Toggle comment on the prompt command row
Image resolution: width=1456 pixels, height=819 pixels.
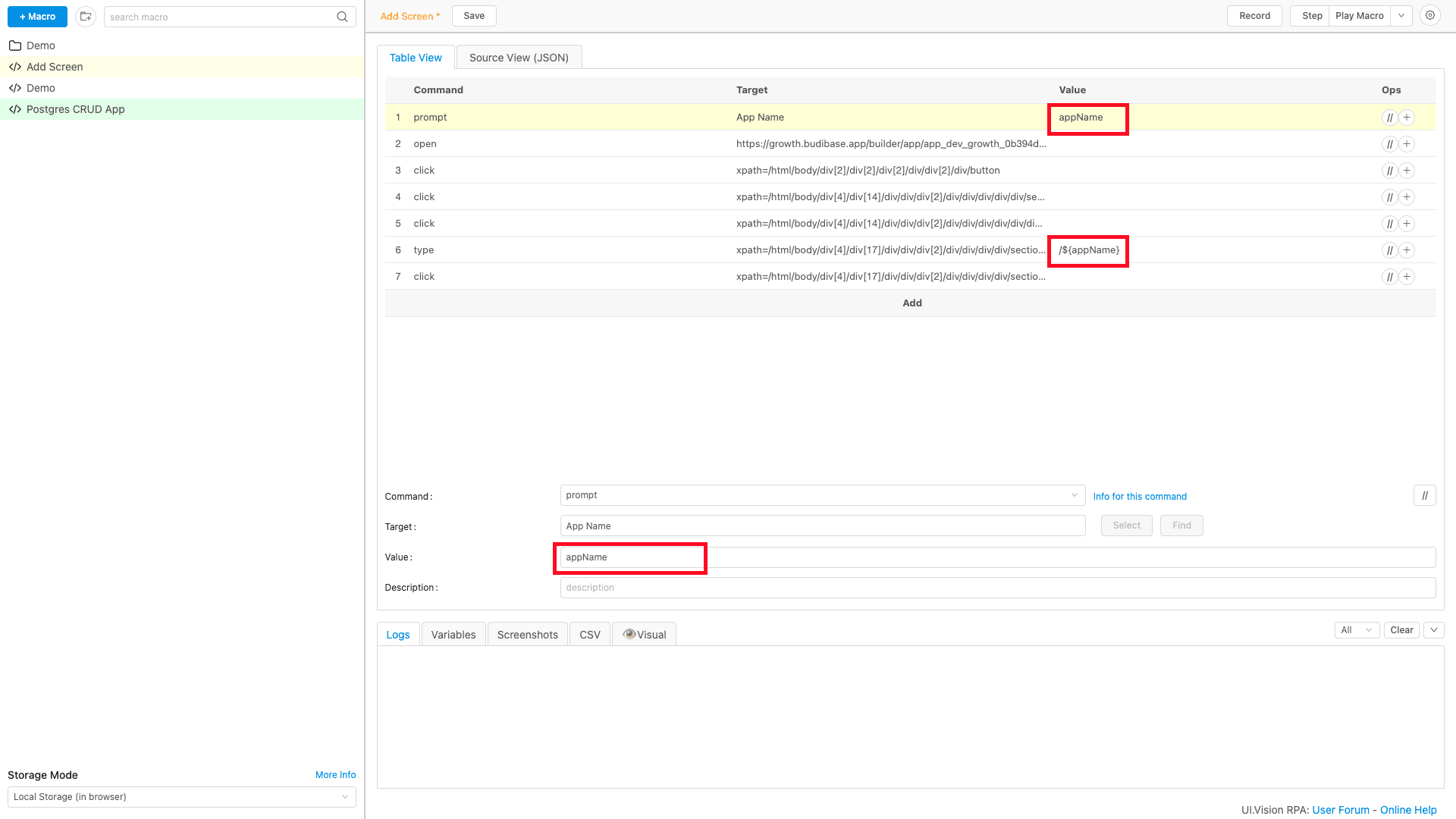[x=1389, y=118]
